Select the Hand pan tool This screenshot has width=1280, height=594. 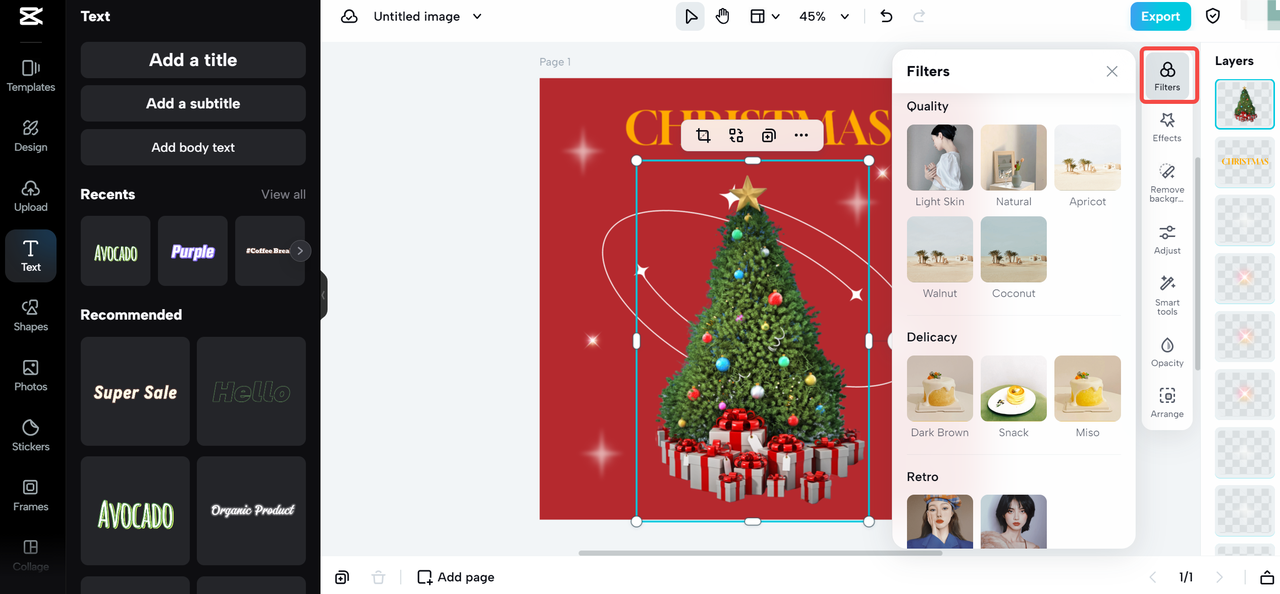[x=723, y=16]
